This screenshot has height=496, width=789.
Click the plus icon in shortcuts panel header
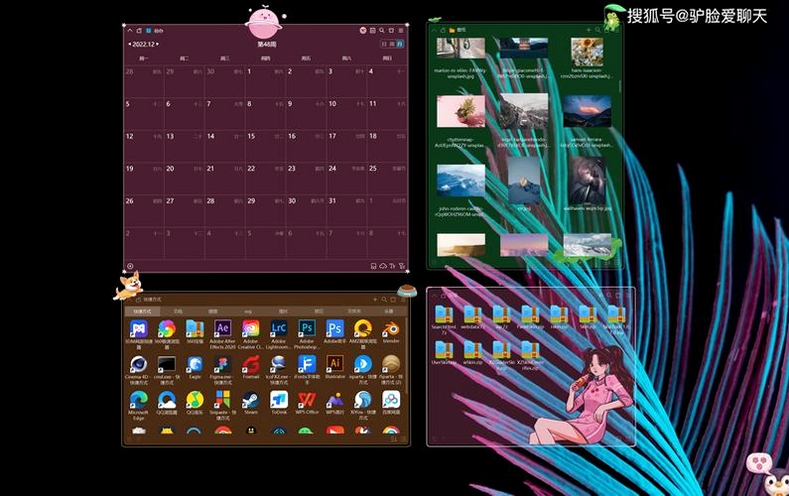(375, 299)
